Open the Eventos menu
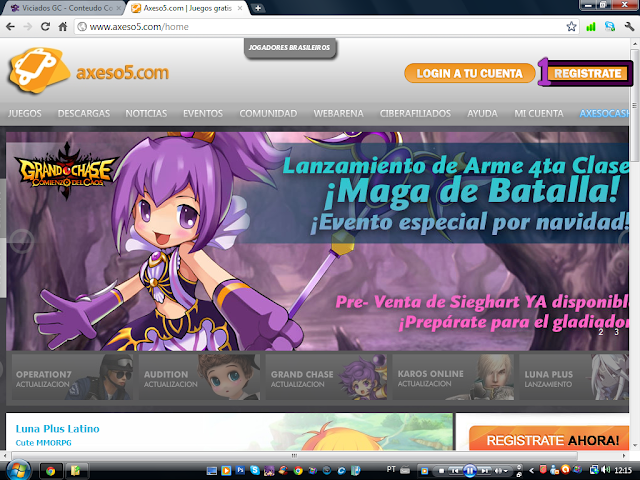Image resolution: width=640 pixels, height=480 pixels. 203,113
